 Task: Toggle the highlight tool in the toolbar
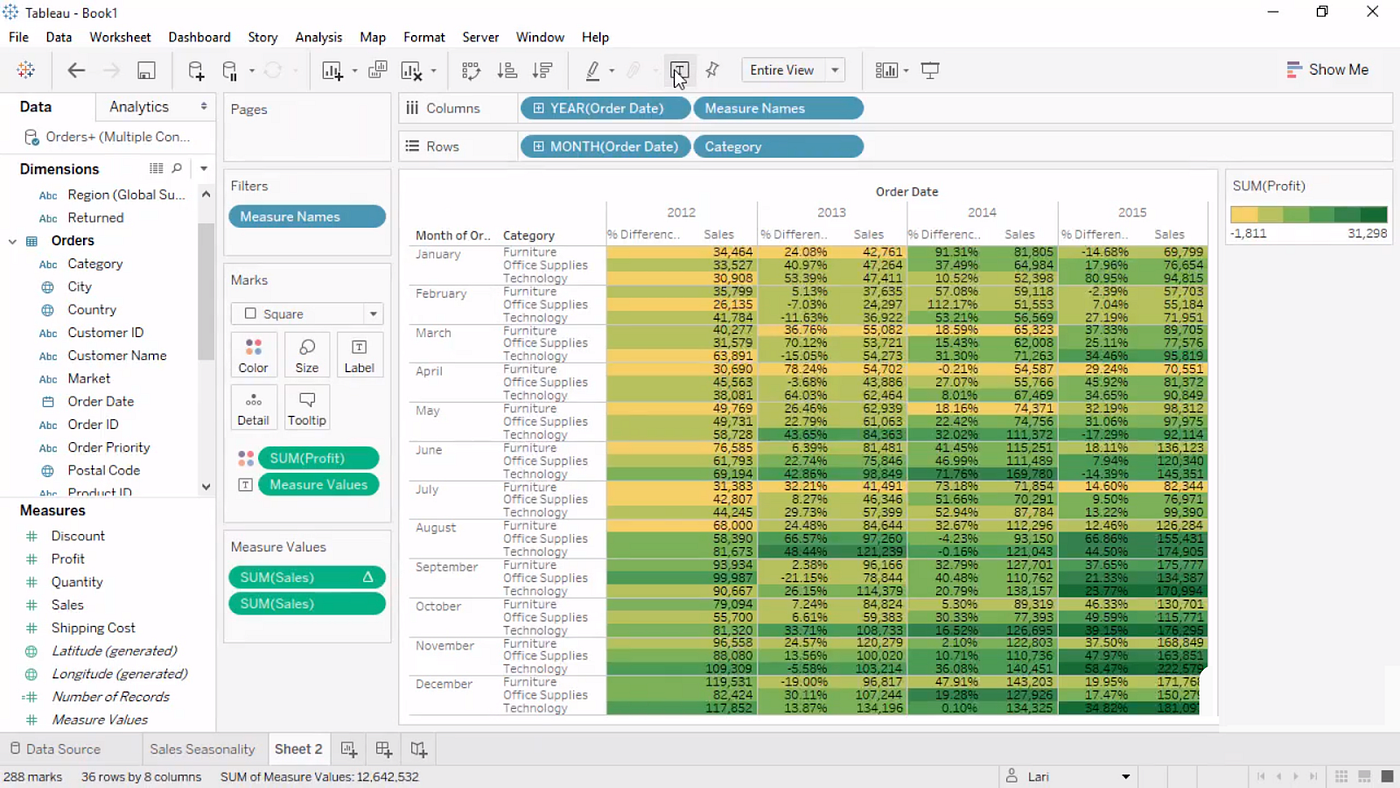click(x=593, y=70)
